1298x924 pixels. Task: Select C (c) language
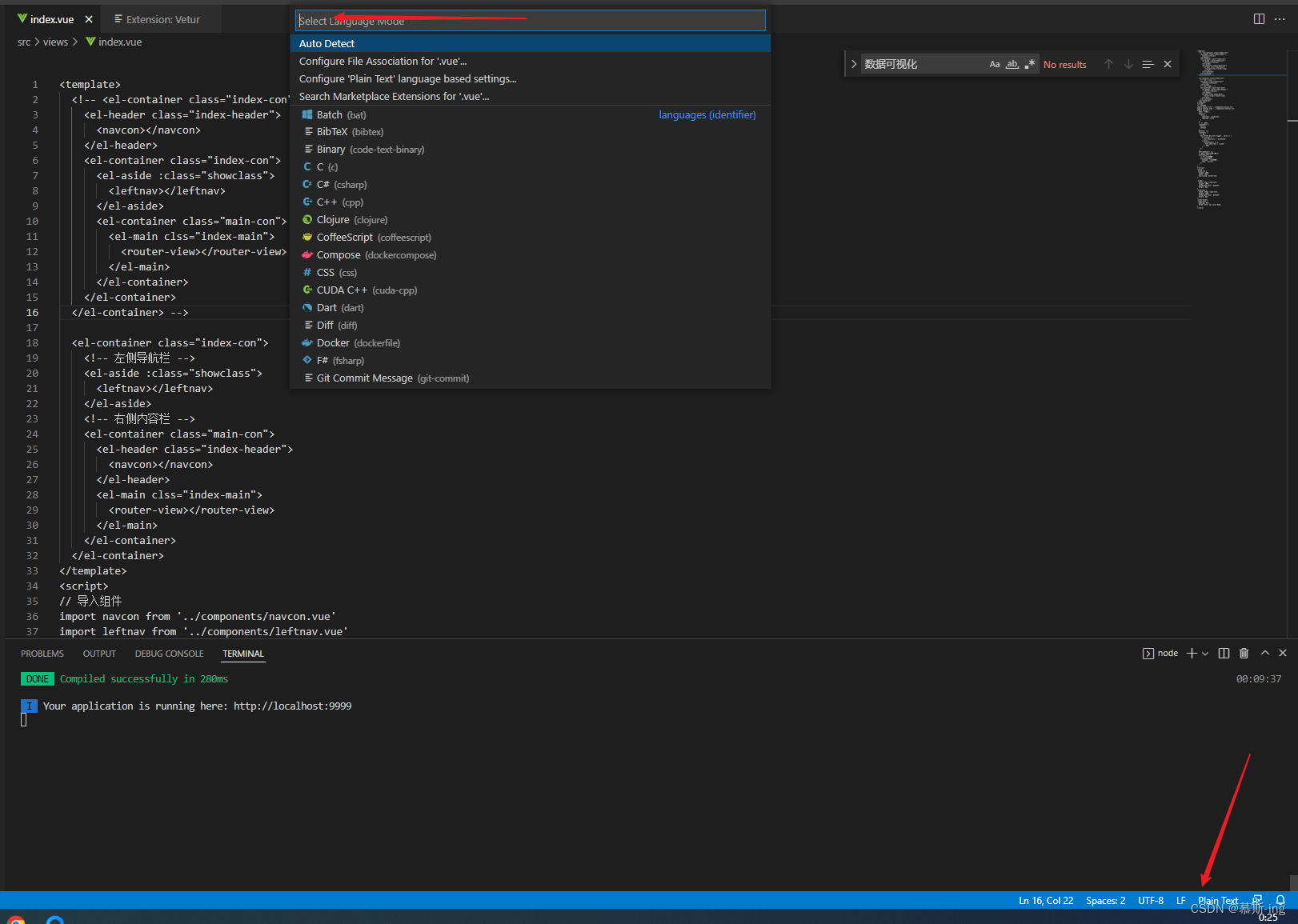pyautogui.click(x=531, y=167)
